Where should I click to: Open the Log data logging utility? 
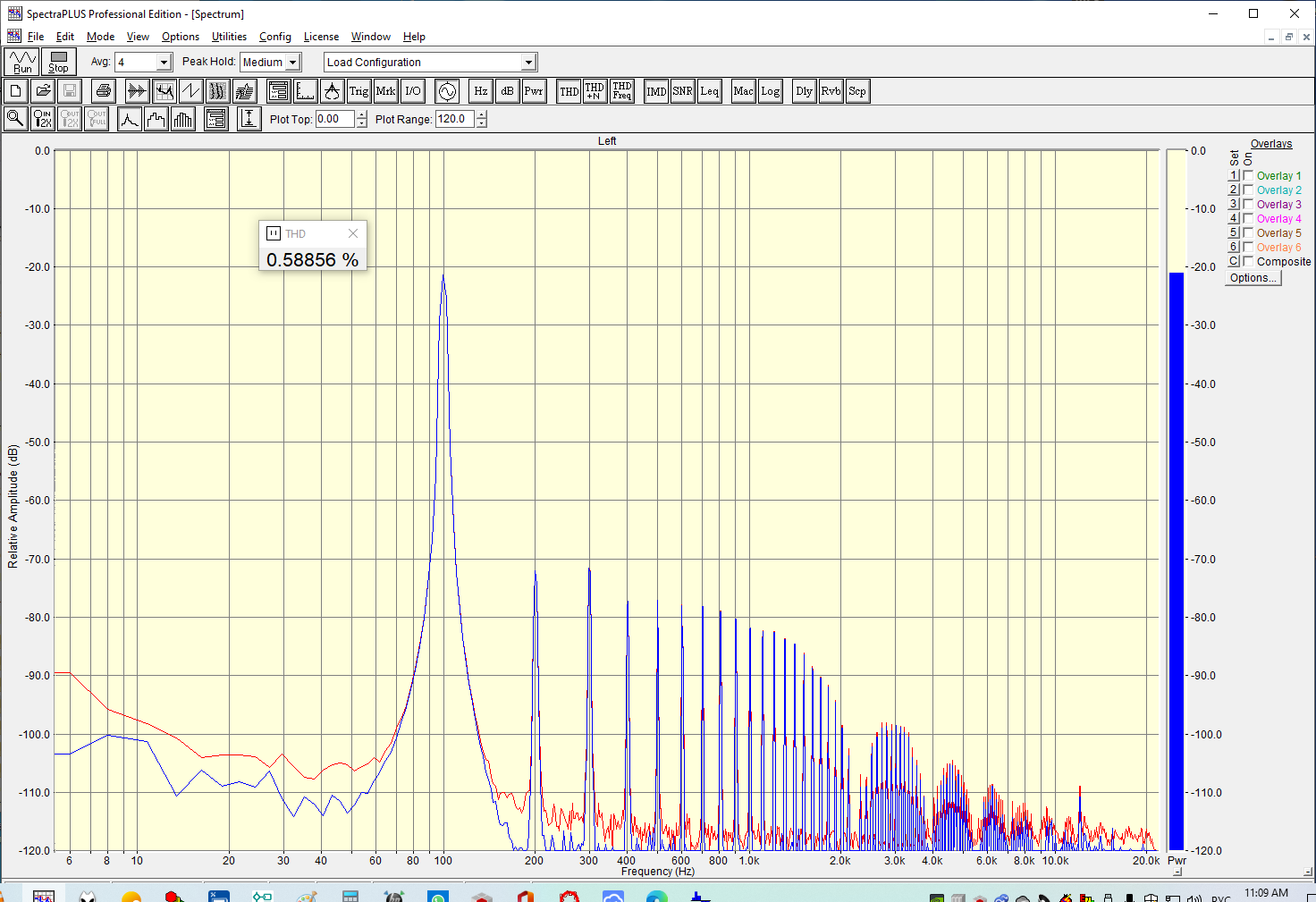[x=770, y=91]
